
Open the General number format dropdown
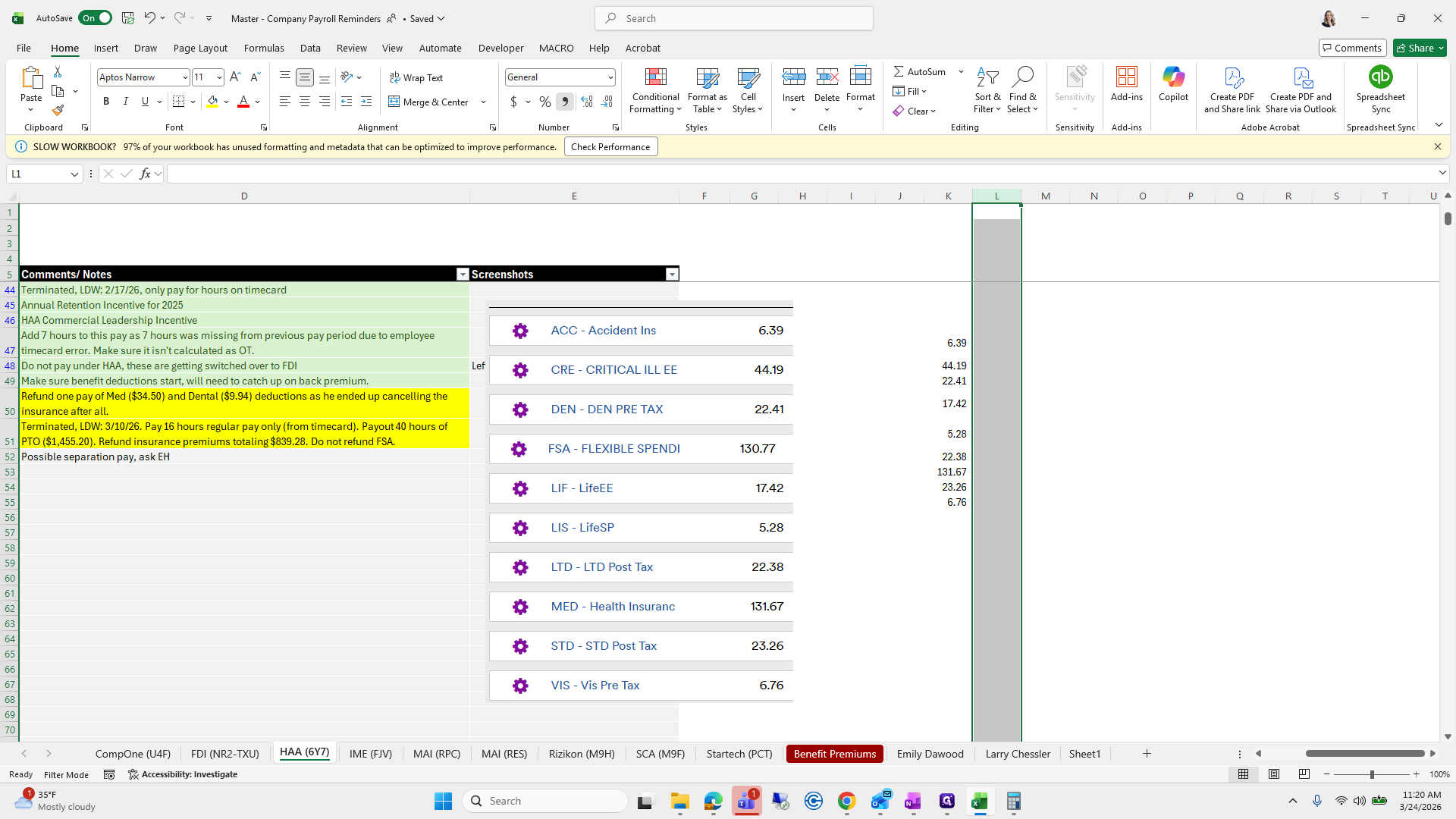(610, 77)
